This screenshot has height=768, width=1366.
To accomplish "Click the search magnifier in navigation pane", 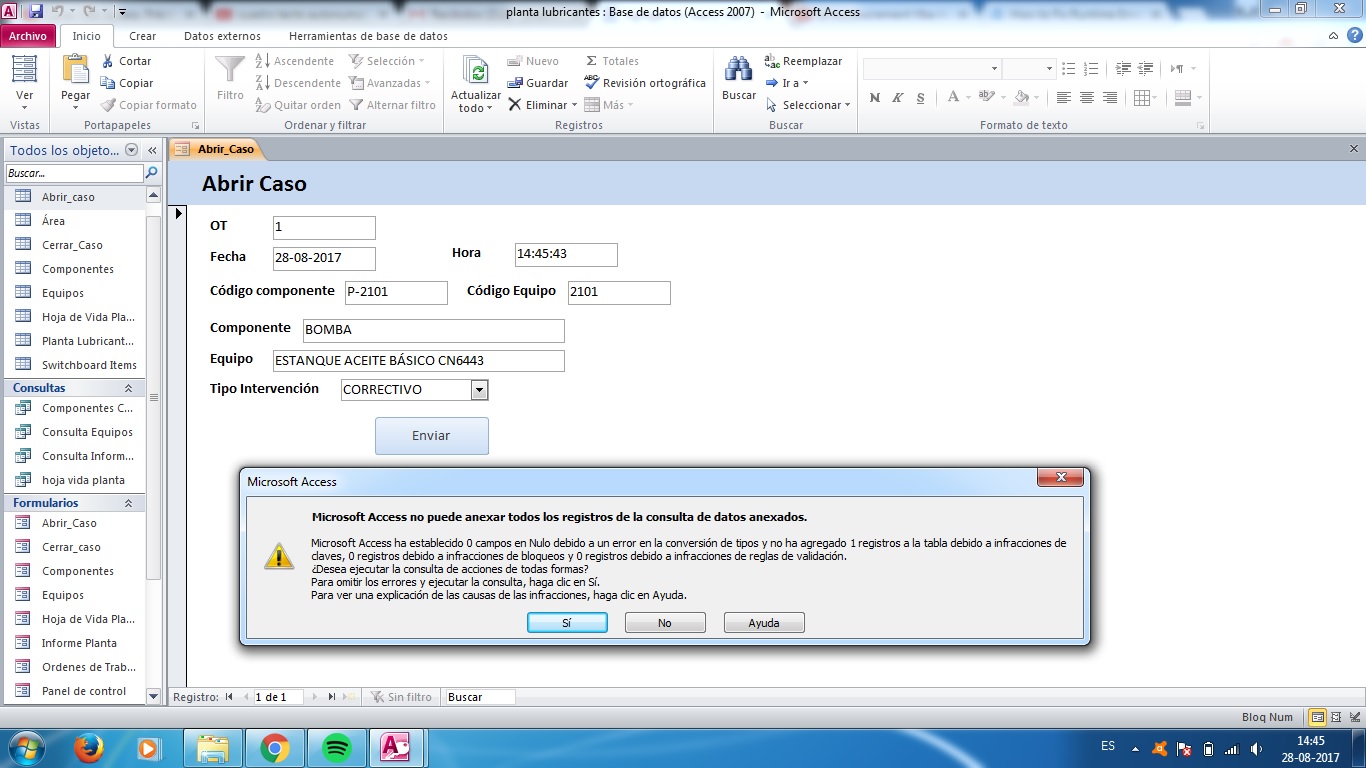I will coord(152,173).
